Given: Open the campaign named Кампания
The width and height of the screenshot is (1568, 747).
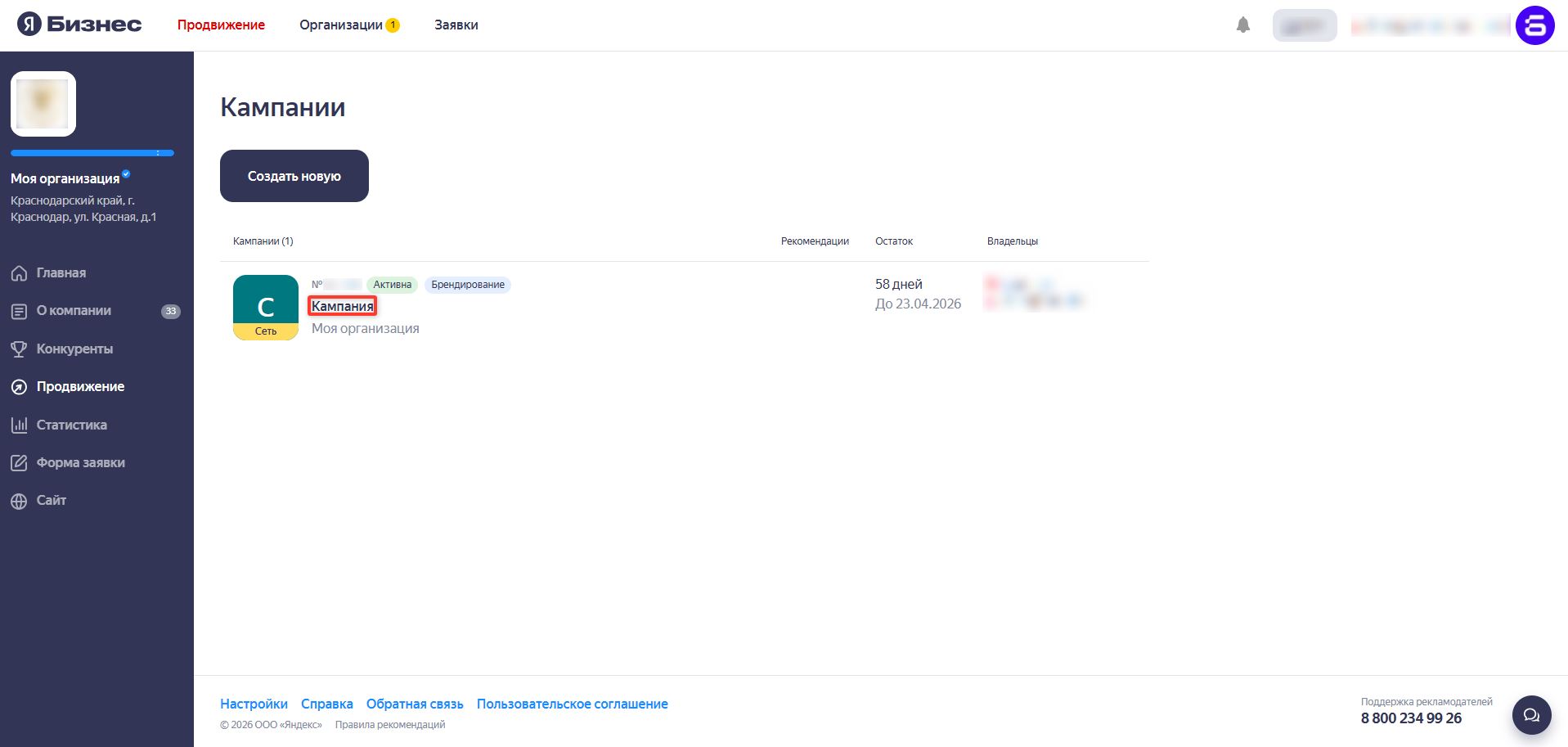Looking at the screenshot, I should [x=342, y=306].
